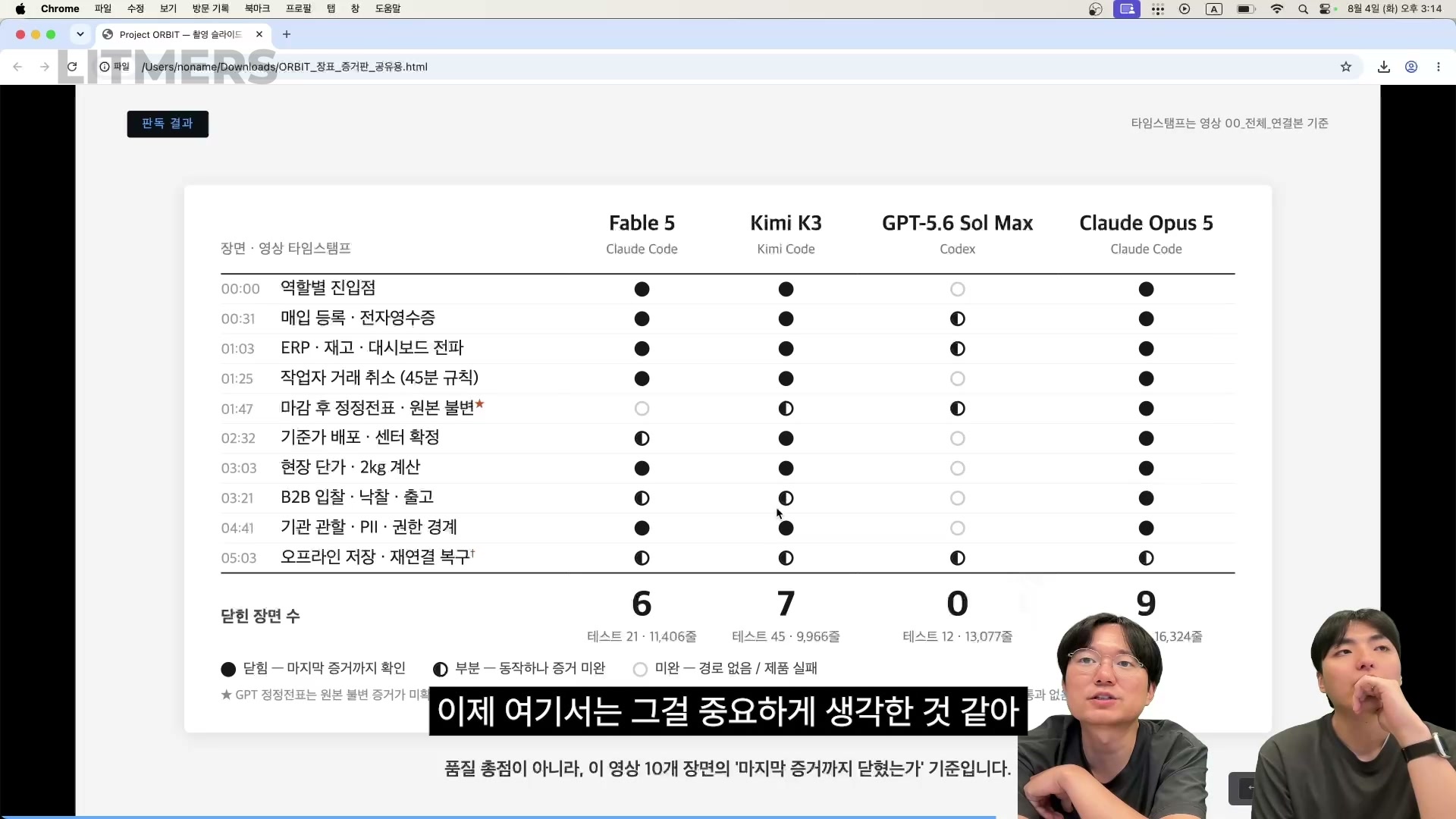Click the row 현장 단가 · 2kg 계산
This screenshot has height=819, width=1456.
tap(728, 468)
